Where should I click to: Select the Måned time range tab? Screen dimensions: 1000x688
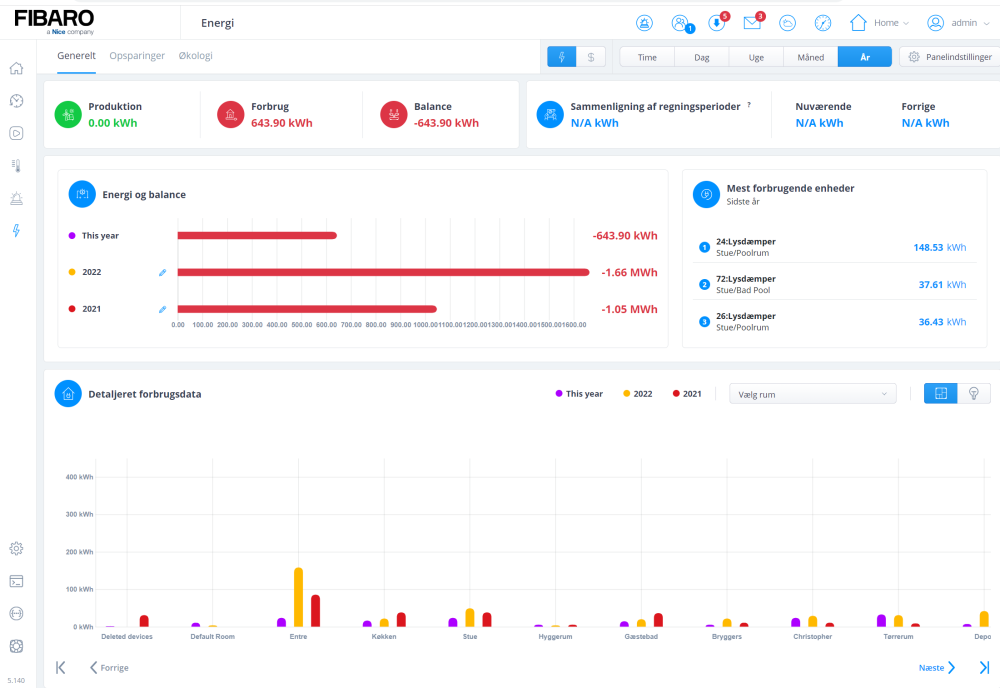point(810,57)
